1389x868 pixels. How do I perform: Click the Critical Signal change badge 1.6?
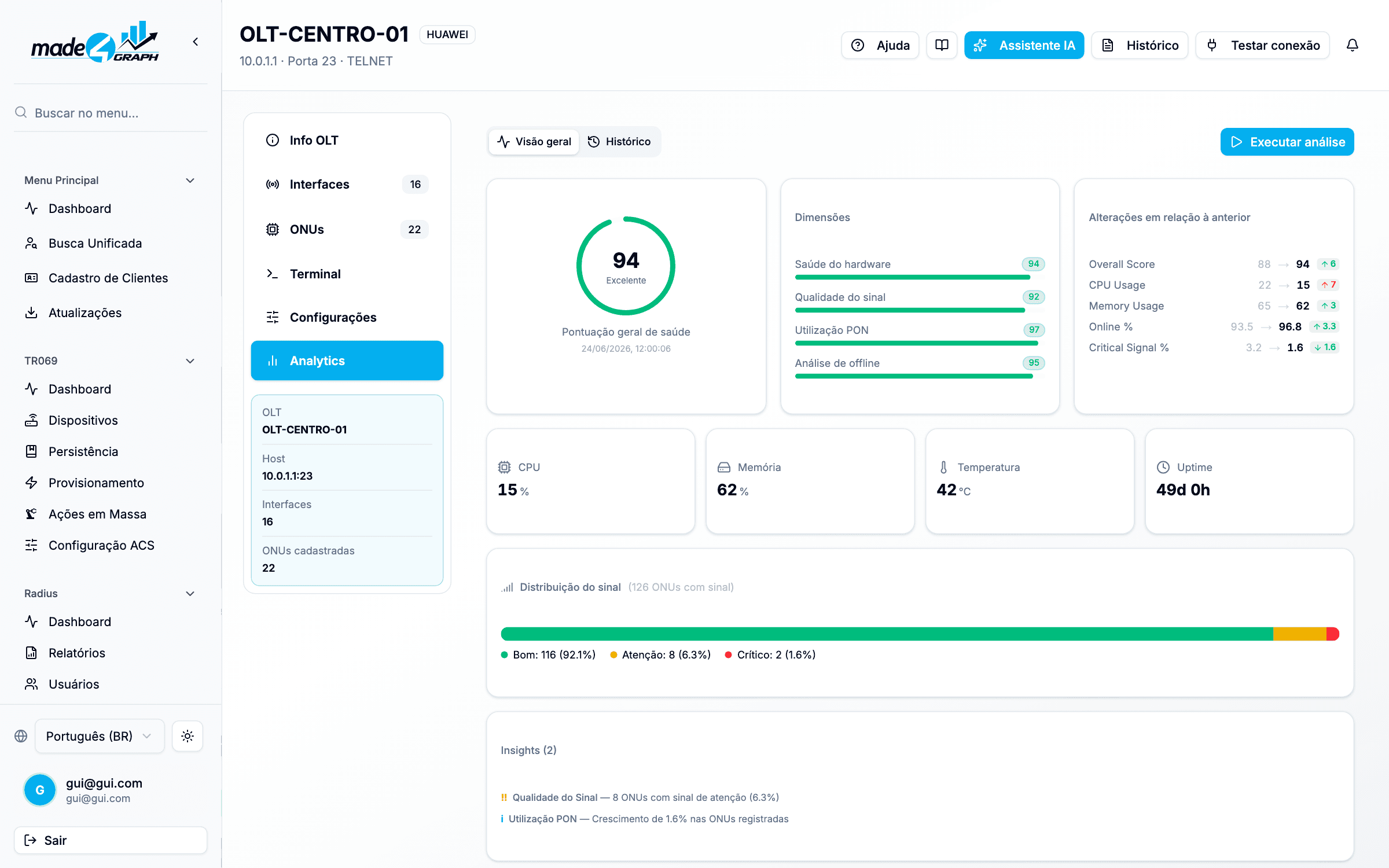(x=1325, y=347)
